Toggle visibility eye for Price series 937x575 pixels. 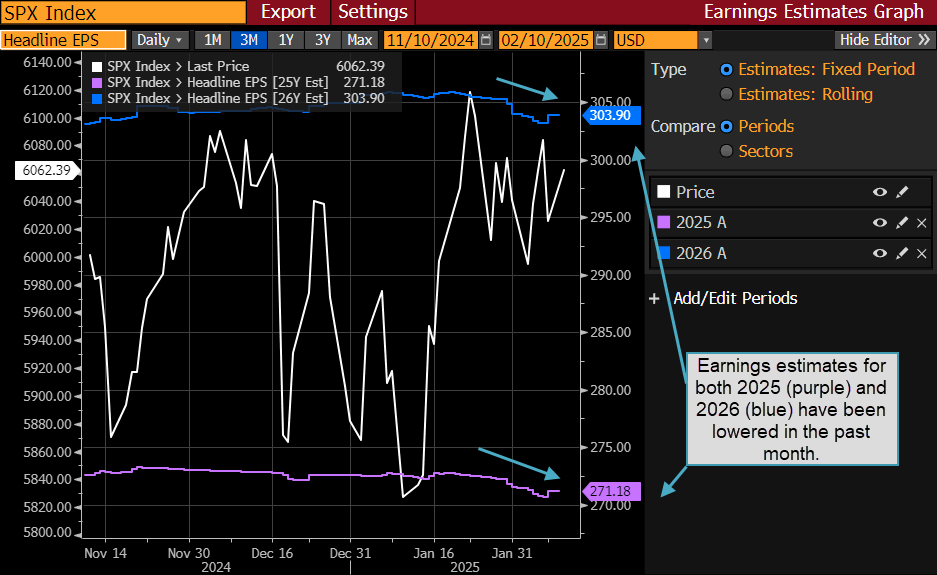click(x=879, y=192)
